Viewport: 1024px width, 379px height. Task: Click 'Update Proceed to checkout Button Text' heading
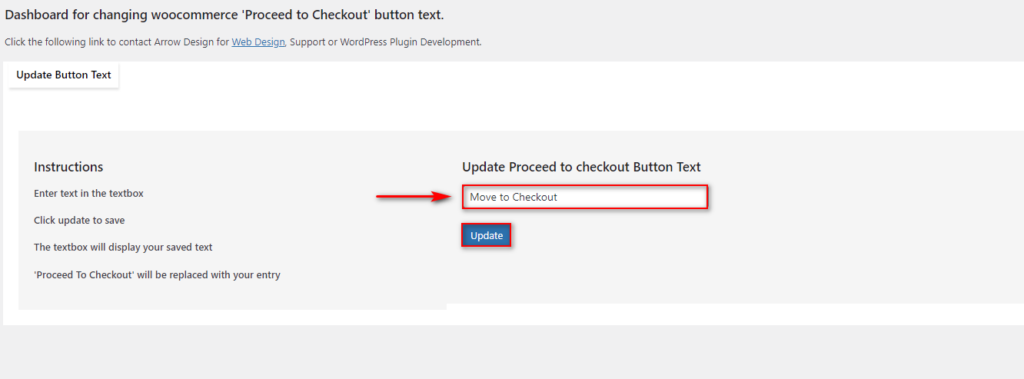(581, 167)
